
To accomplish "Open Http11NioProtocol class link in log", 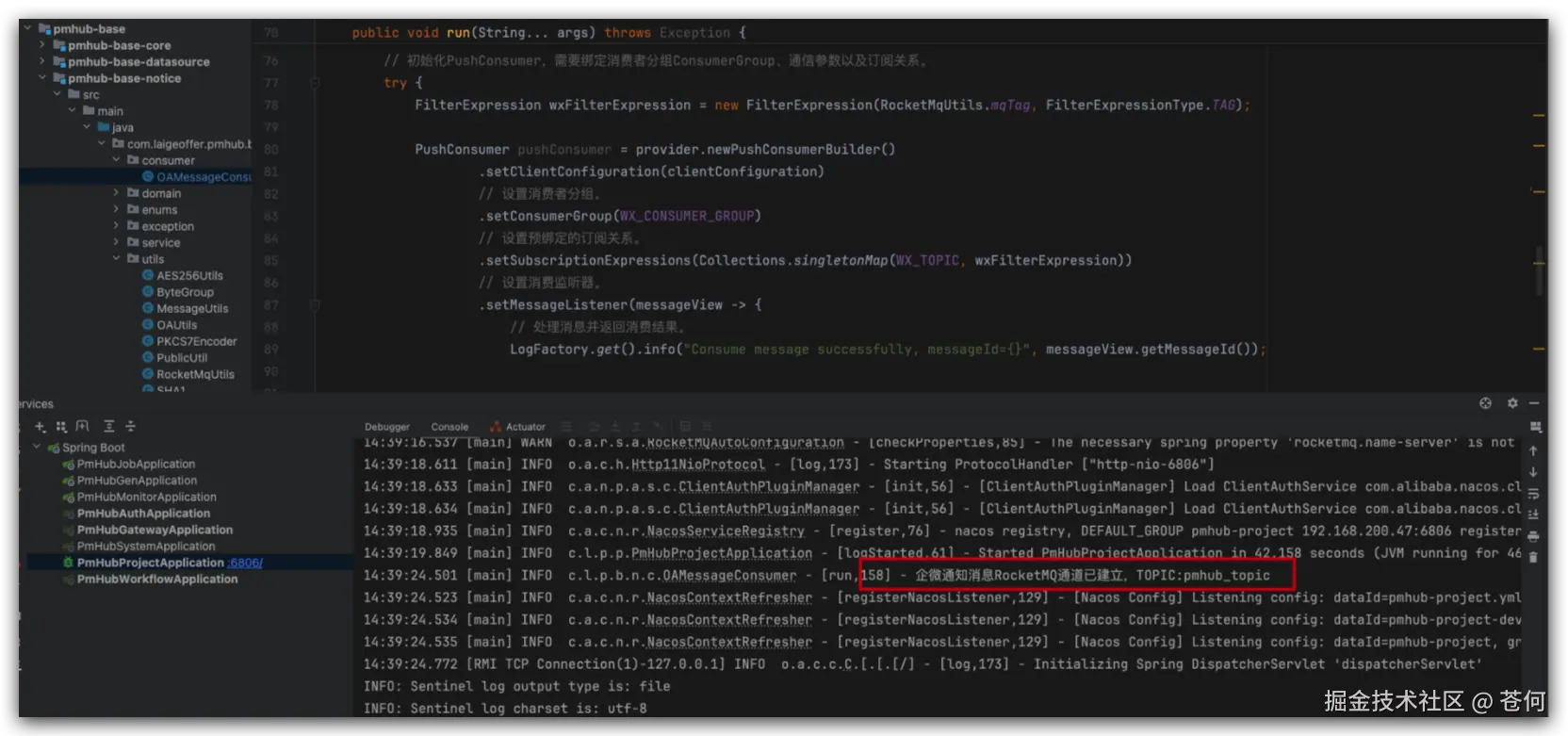I will (697, 465).
